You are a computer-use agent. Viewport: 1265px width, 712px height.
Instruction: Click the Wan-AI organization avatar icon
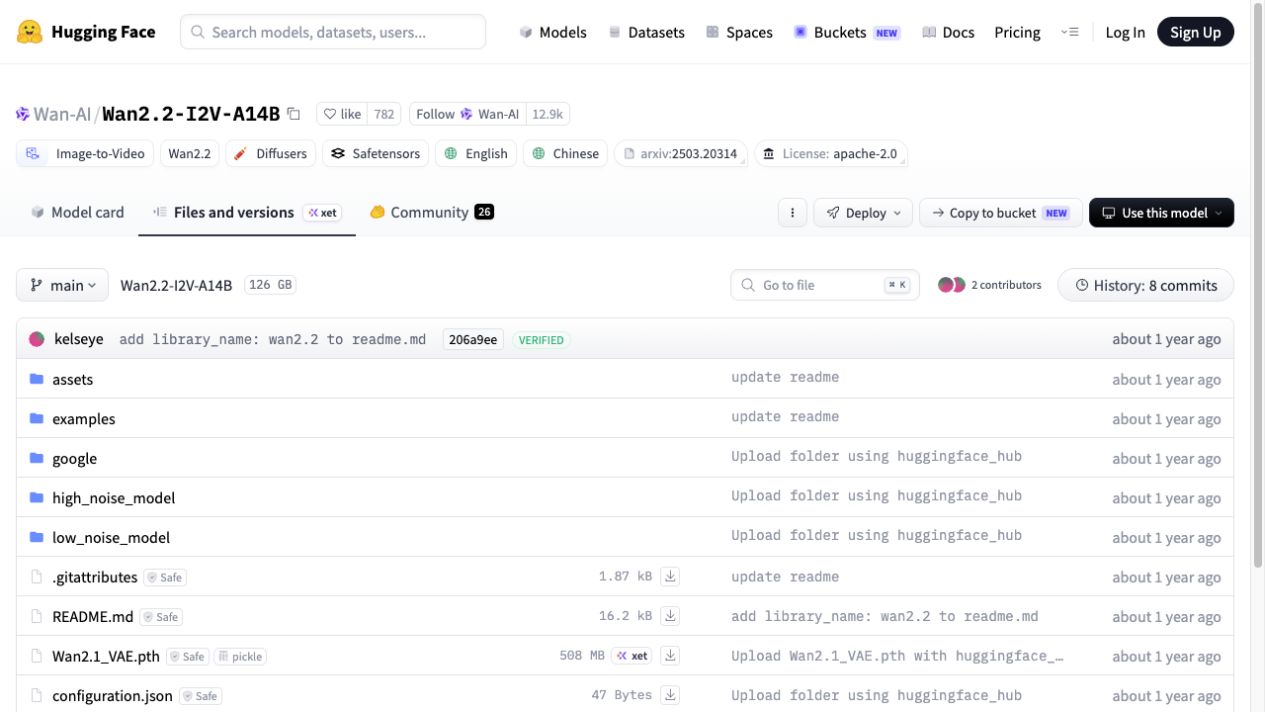(23, 114)
